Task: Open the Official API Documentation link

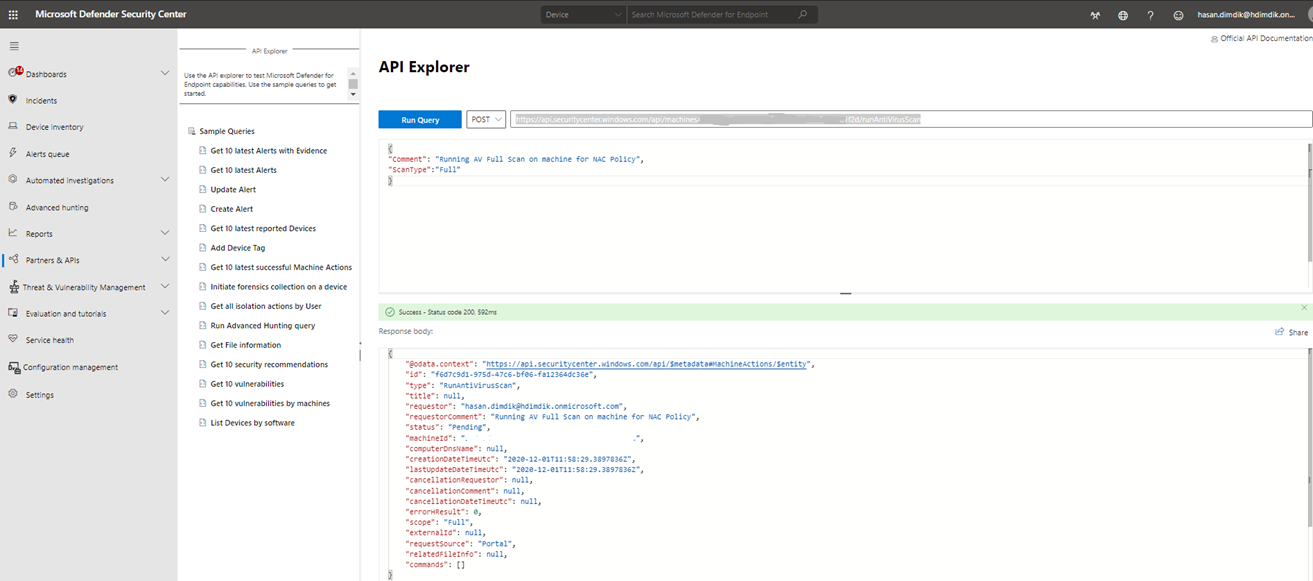Action: click(x=1260, y=38)
